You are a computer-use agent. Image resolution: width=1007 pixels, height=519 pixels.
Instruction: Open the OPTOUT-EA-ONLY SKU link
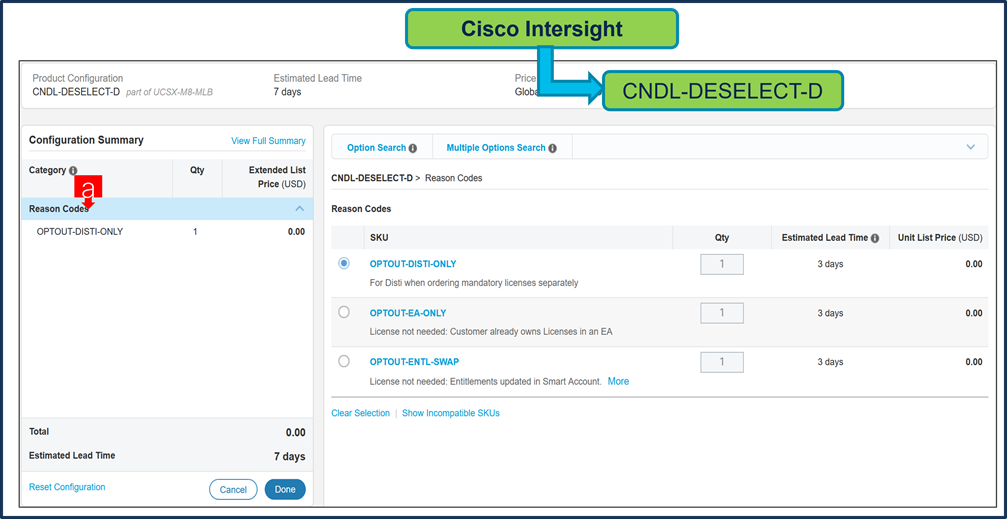click(x=408, y=313)
